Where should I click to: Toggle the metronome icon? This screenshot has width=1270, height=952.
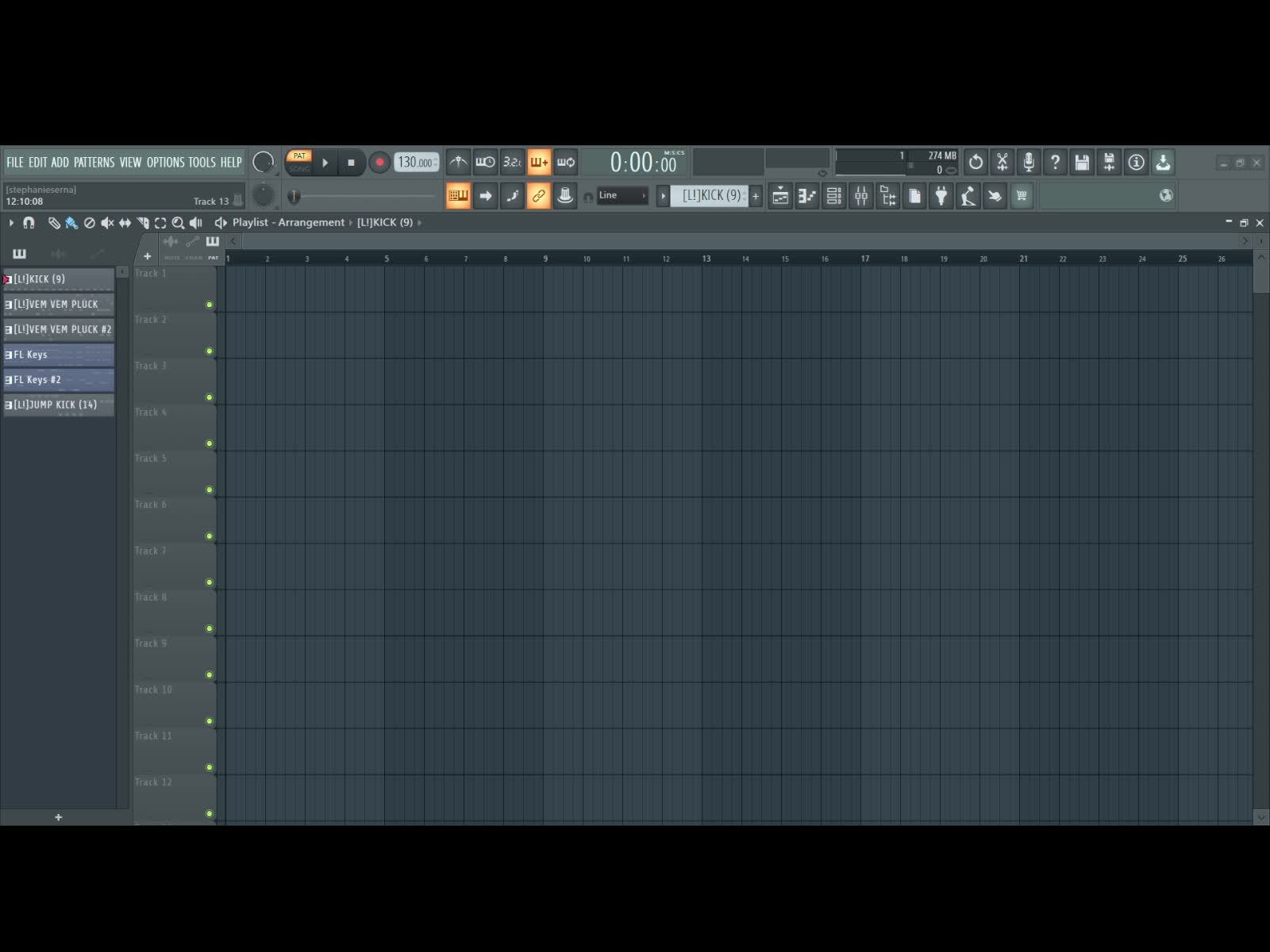pos(458,163)
